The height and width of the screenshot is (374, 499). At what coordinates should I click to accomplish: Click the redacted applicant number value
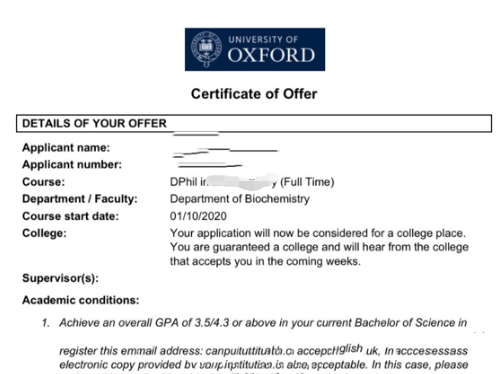210,165
